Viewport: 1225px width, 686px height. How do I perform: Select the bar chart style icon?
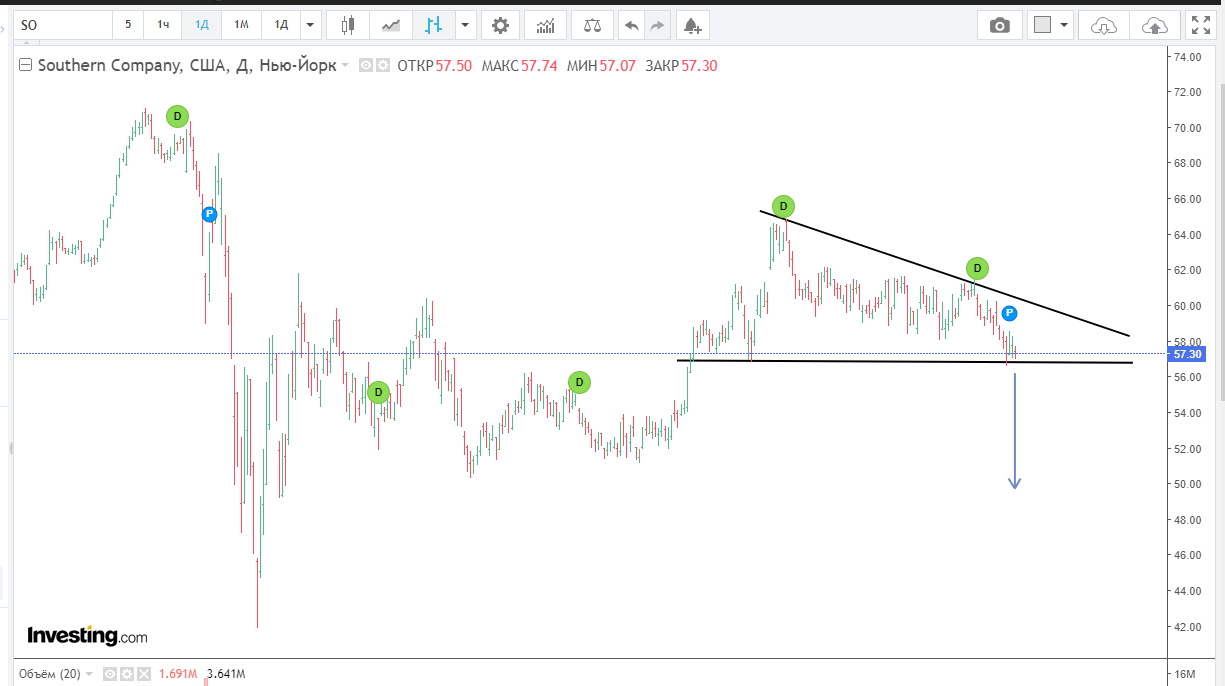coord(433,24)
